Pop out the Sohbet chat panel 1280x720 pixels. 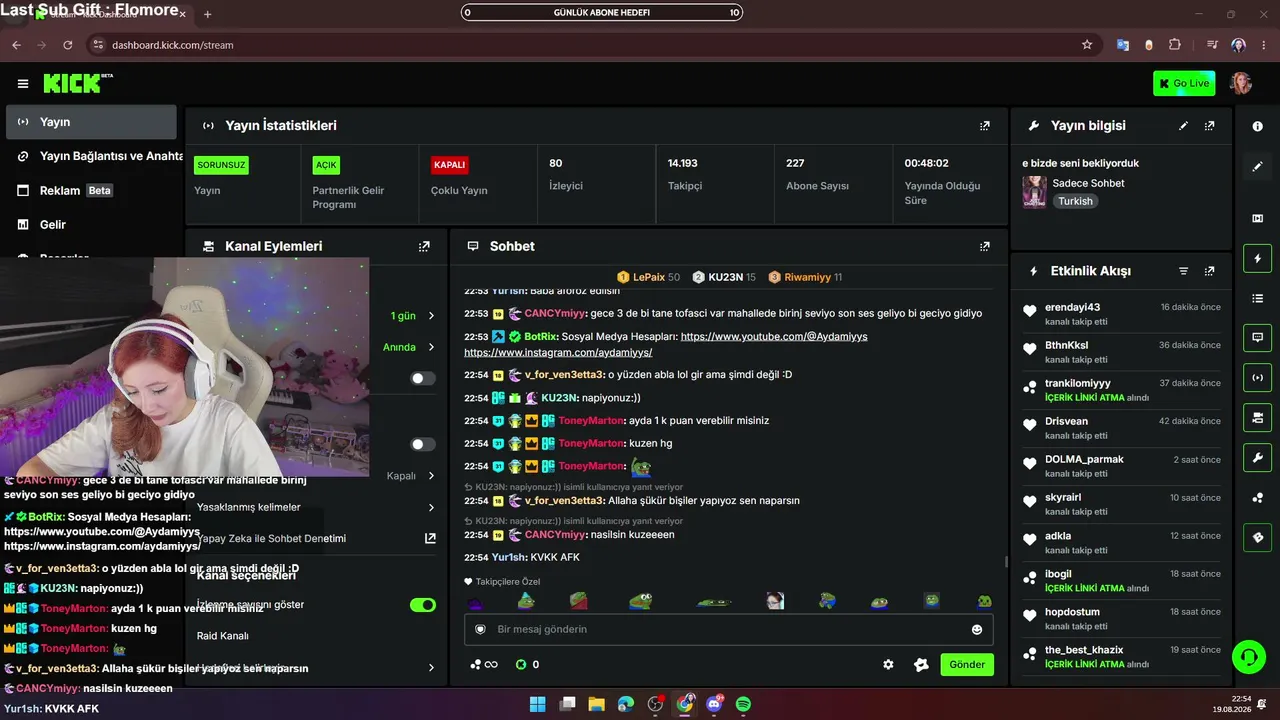pyautogui.click(x=985, y=246)
